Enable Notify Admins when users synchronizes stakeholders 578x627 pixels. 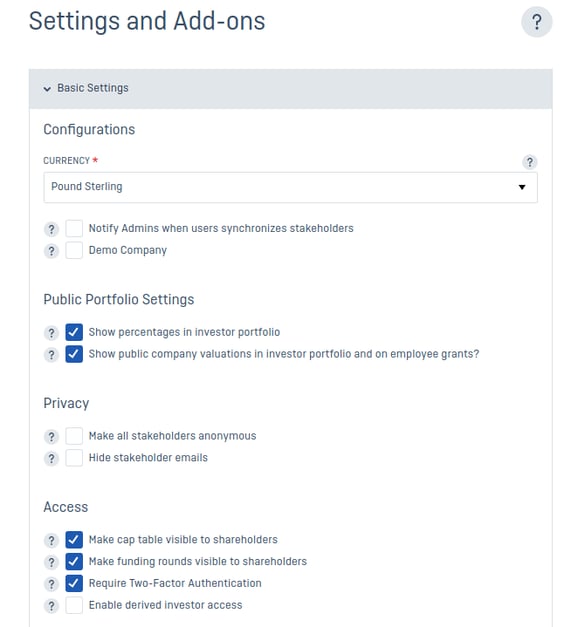click(x=74, y=228)
